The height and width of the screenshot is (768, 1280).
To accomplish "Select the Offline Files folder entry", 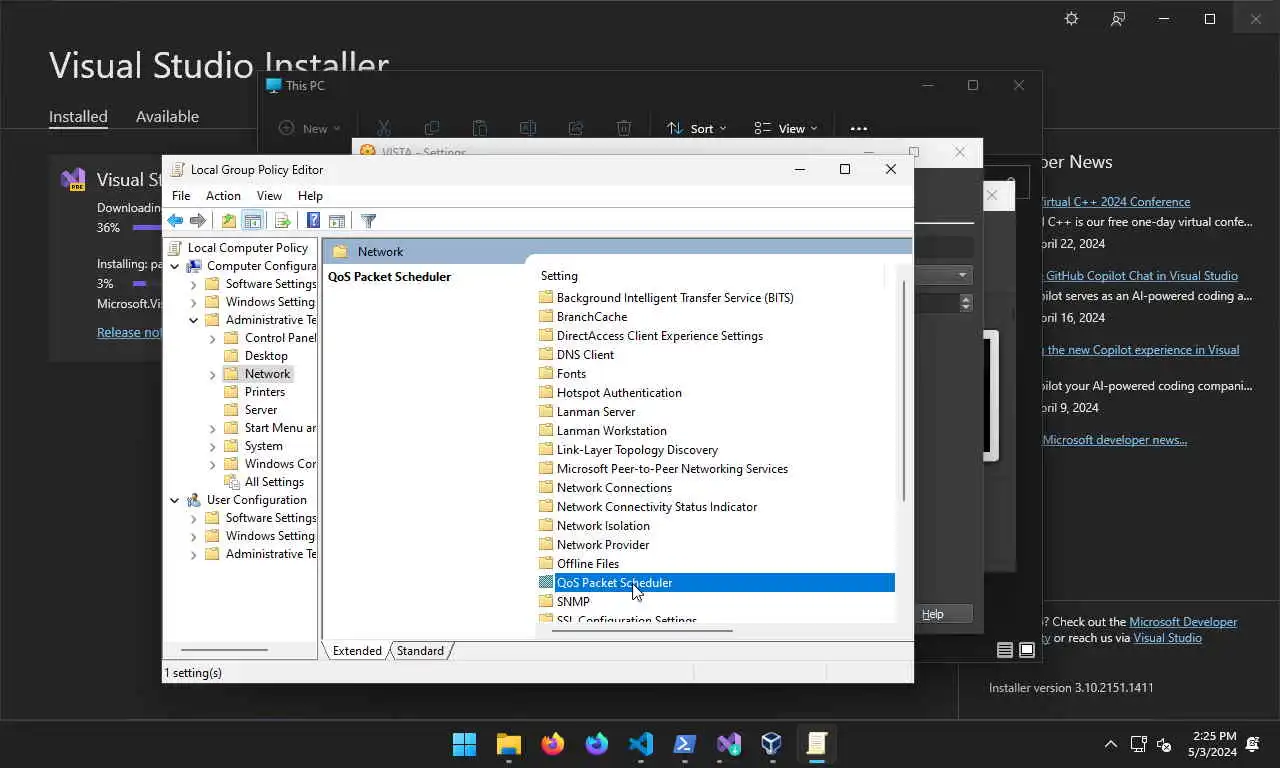I will pos(587,564).
